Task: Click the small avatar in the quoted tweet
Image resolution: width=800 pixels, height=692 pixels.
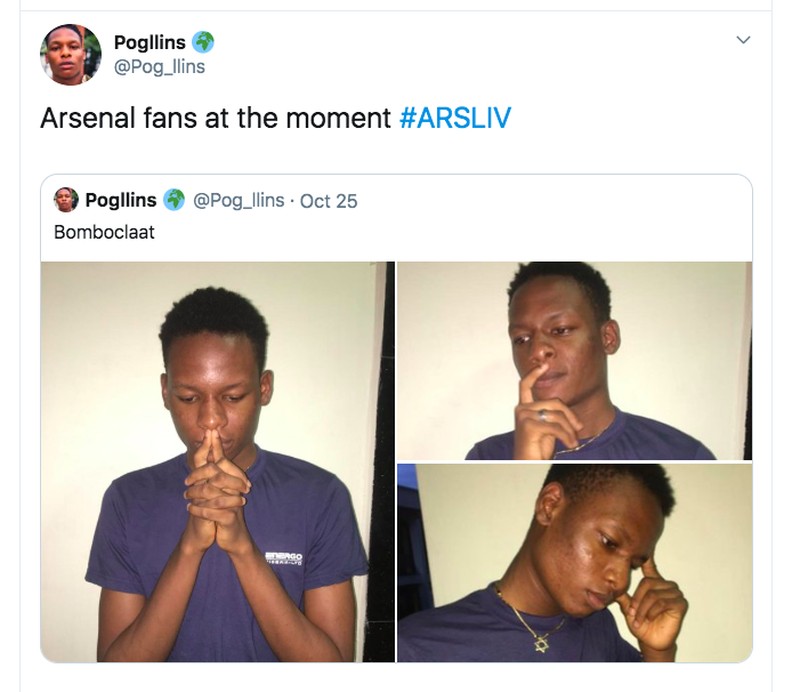Action: point(66,200)
